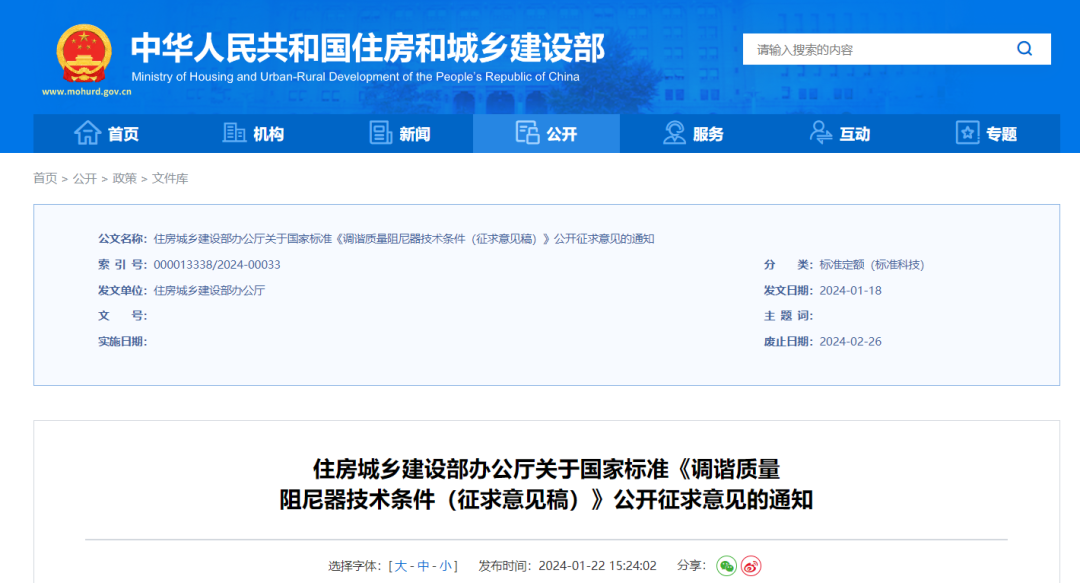
Task: Click the search magnifier icon
Action: pos(1024,48)
